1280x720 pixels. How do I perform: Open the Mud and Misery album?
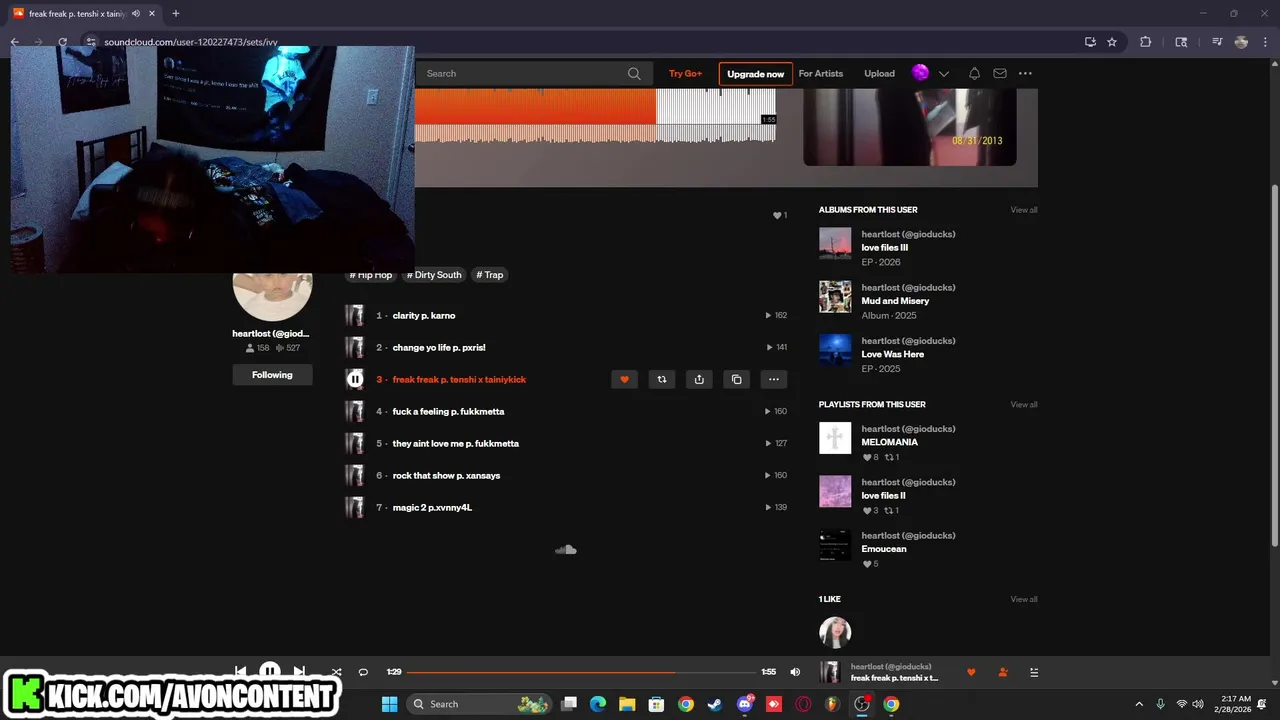click(895, 301)
